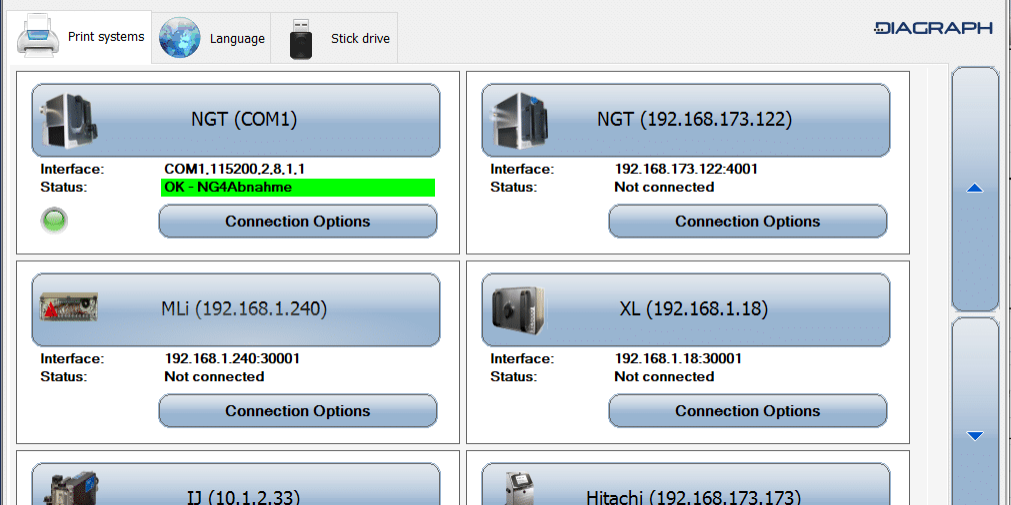Select the XL (192.168.1.18) print system
Viewport: 1011px width, 505px height.
(686, 310)
